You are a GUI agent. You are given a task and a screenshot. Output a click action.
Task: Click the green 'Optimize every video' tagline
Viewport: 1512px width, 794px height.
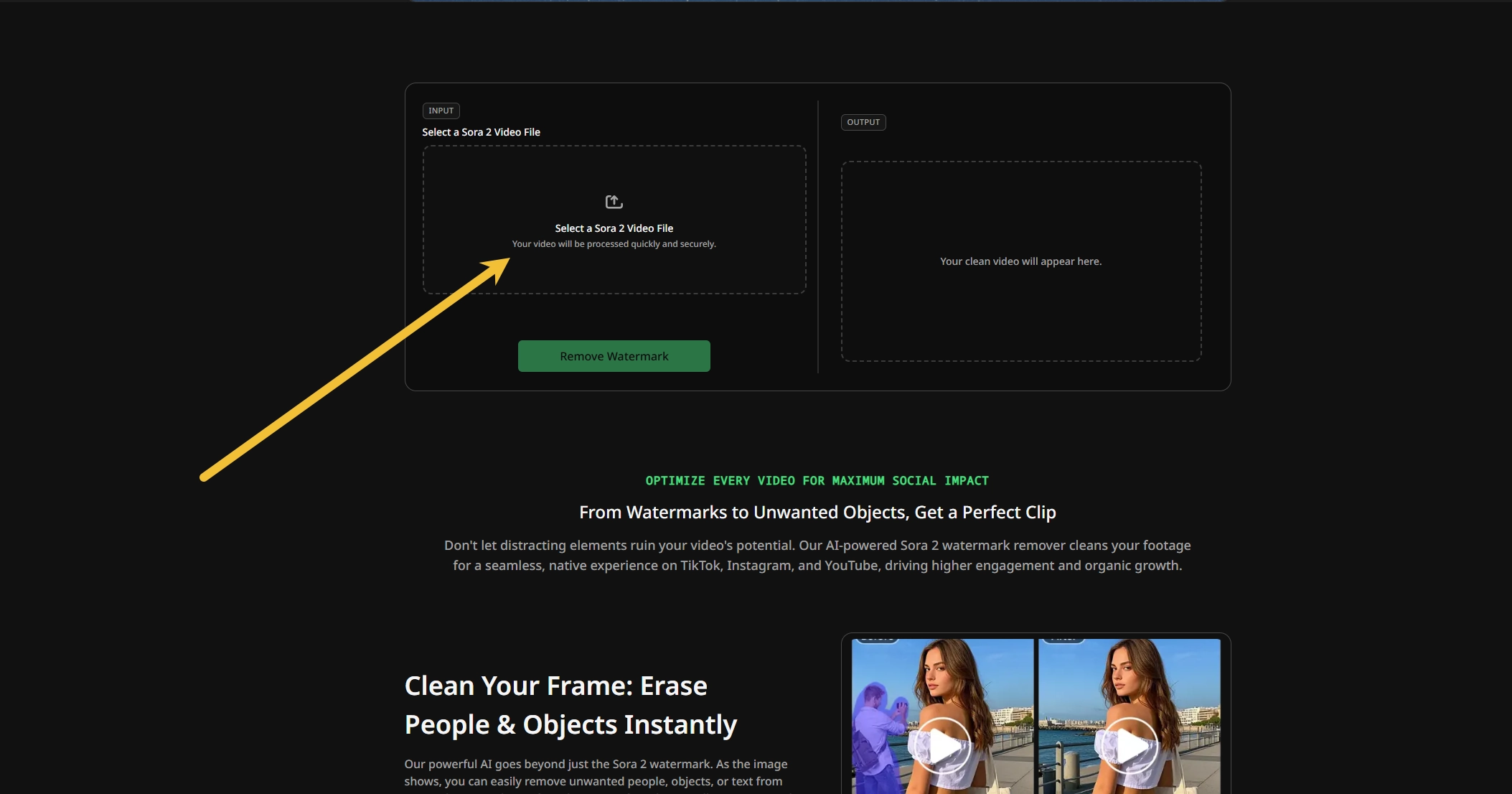click(817, 481)
